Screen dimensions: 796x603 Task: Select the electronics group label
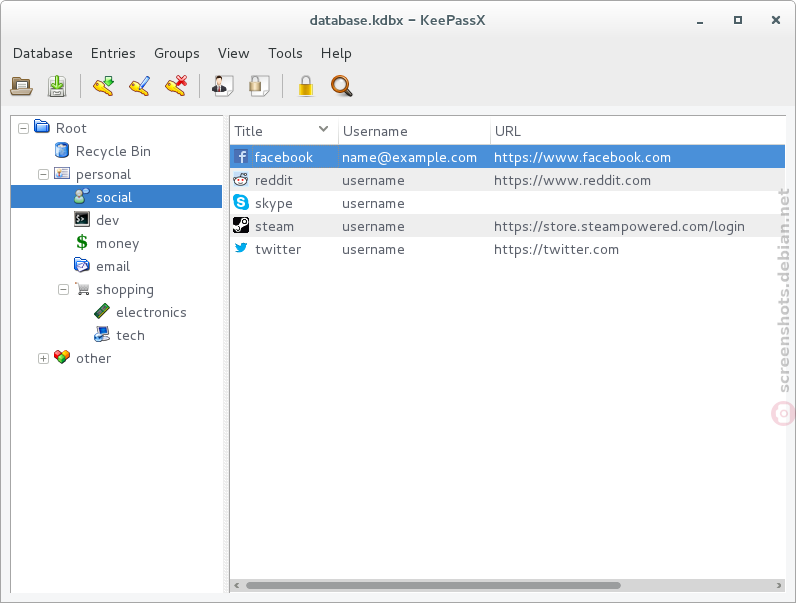[x=151, y=312]
